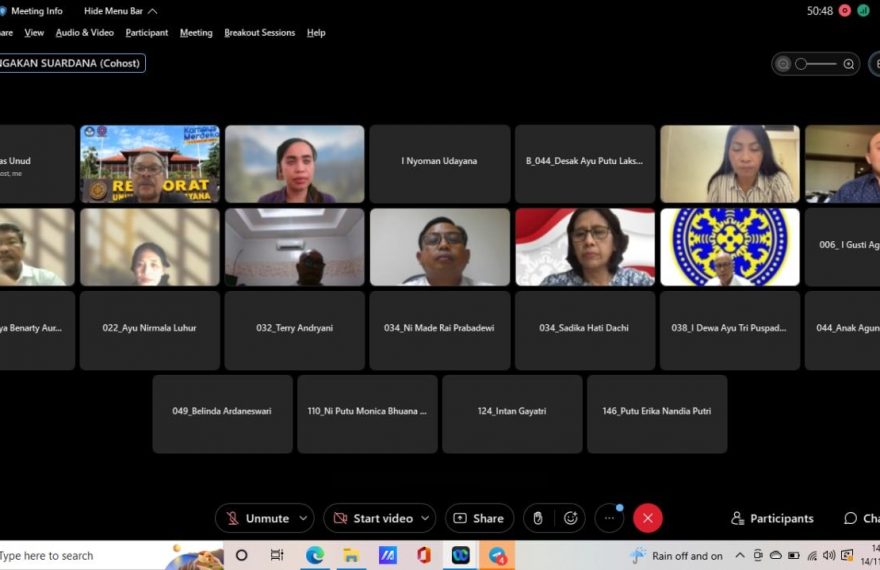880x570 pixels.
Task: Open the Participants panel
Action: 772,518
